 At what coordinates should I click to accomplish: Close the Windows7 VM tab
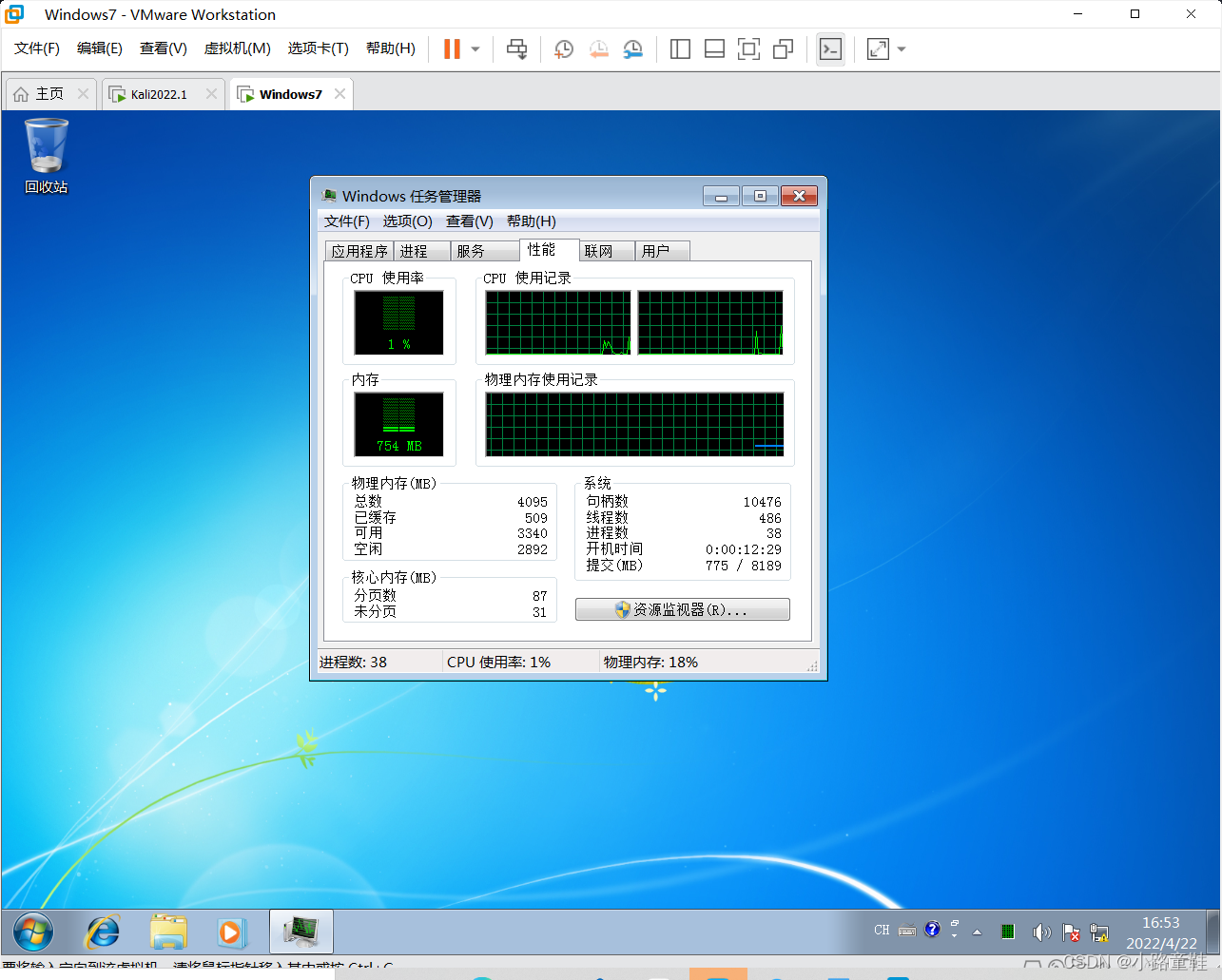[x=339, y=94]
